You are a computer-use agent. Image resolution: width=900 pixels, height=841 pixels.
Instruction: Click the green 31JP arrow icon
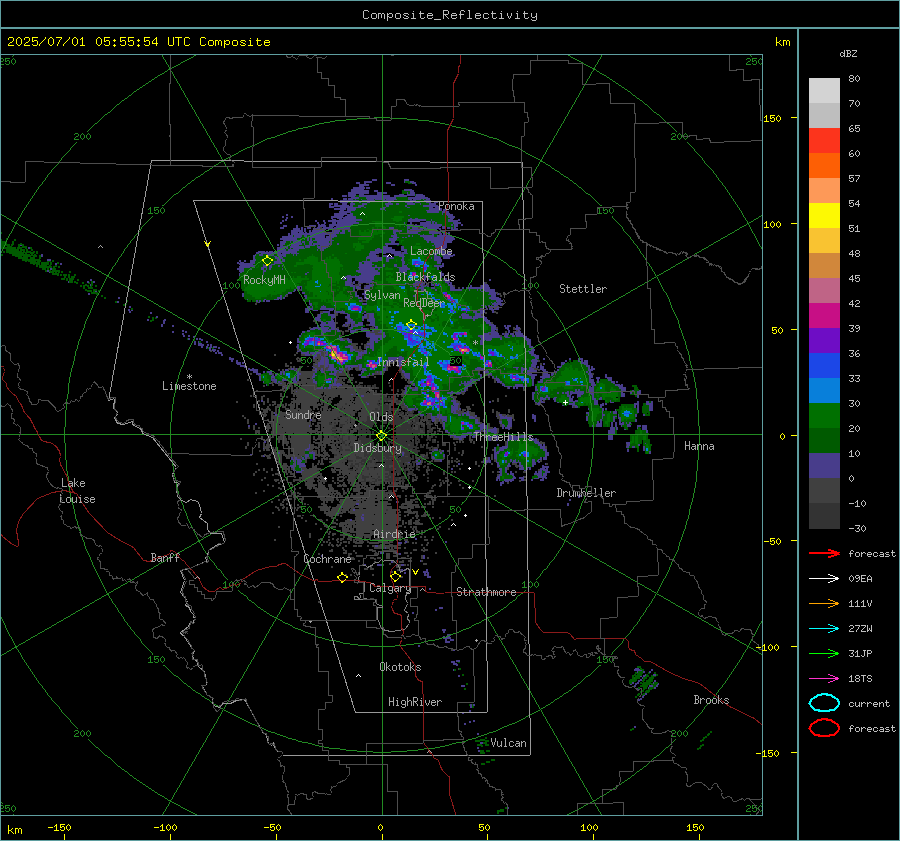(x=824, y=653)
